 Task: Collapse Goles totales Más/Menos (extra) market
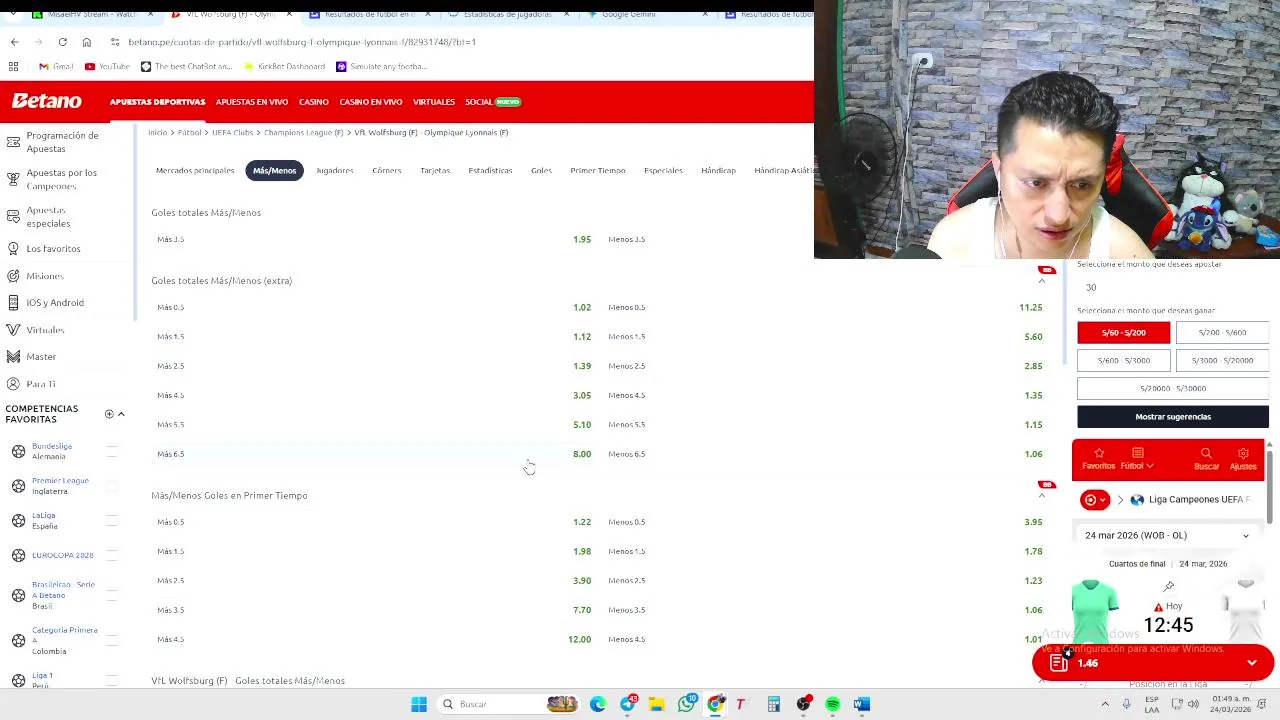(1041, 281)
